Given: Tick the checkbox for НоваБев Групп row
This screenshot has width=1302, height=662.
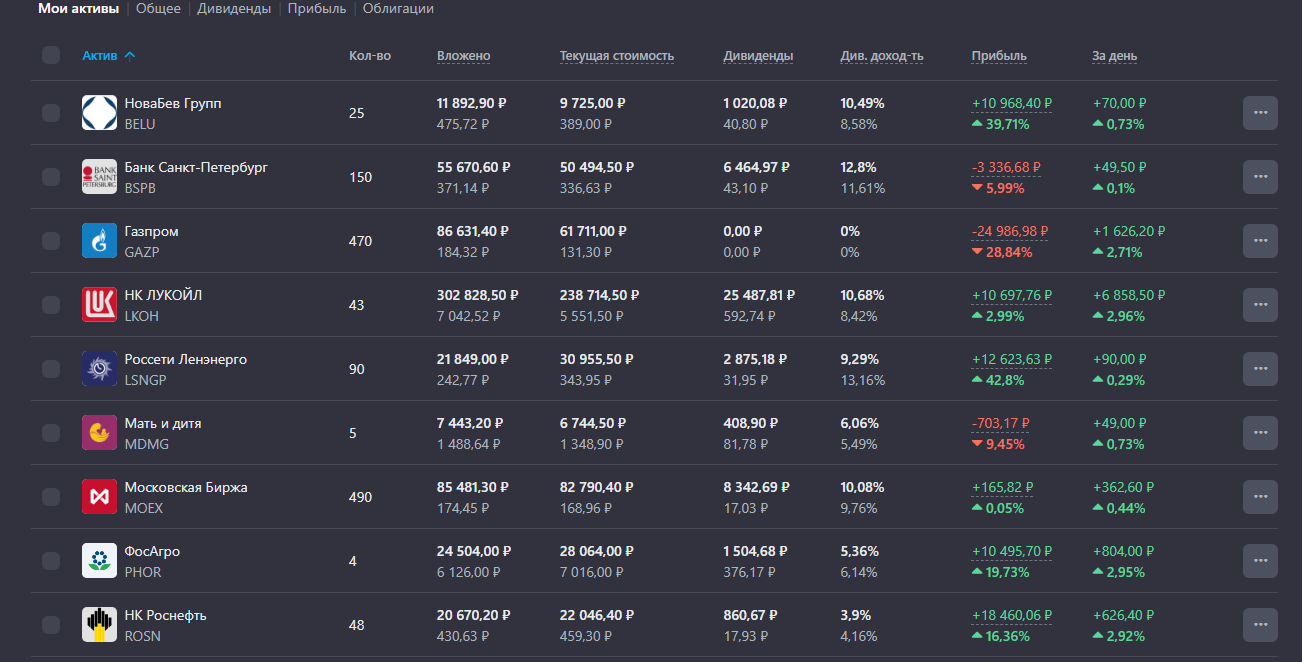Looking at the screenshot, I should point(51,113).
